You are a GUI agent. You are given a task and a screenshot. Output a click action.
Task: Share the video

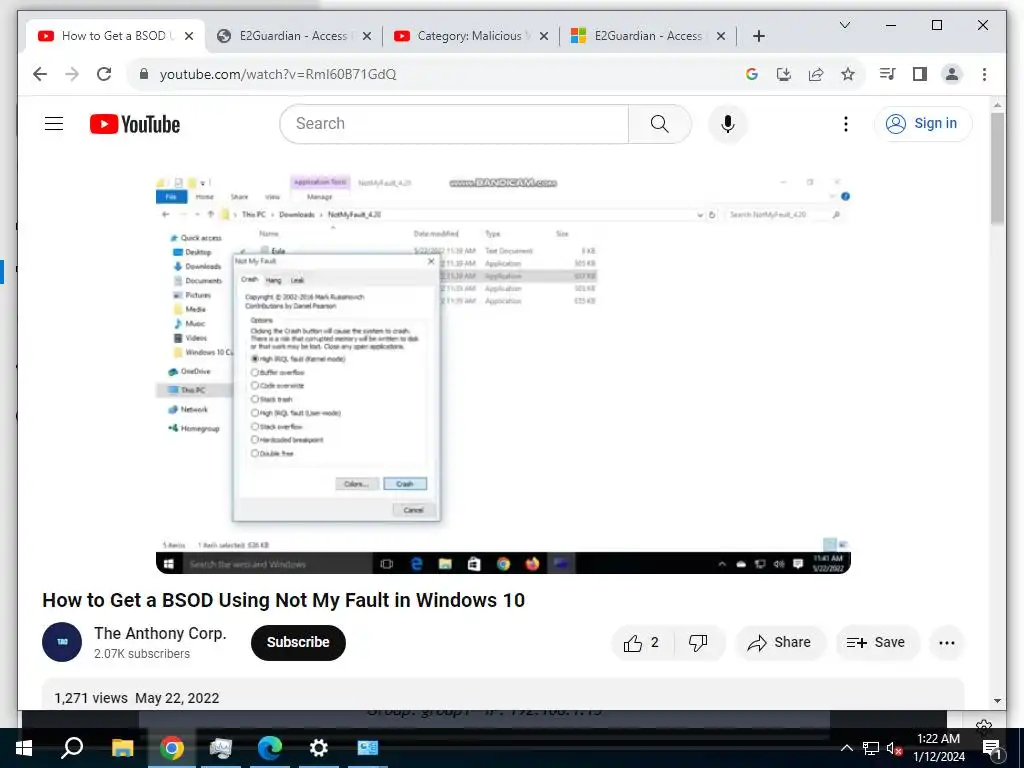[780, 643]
